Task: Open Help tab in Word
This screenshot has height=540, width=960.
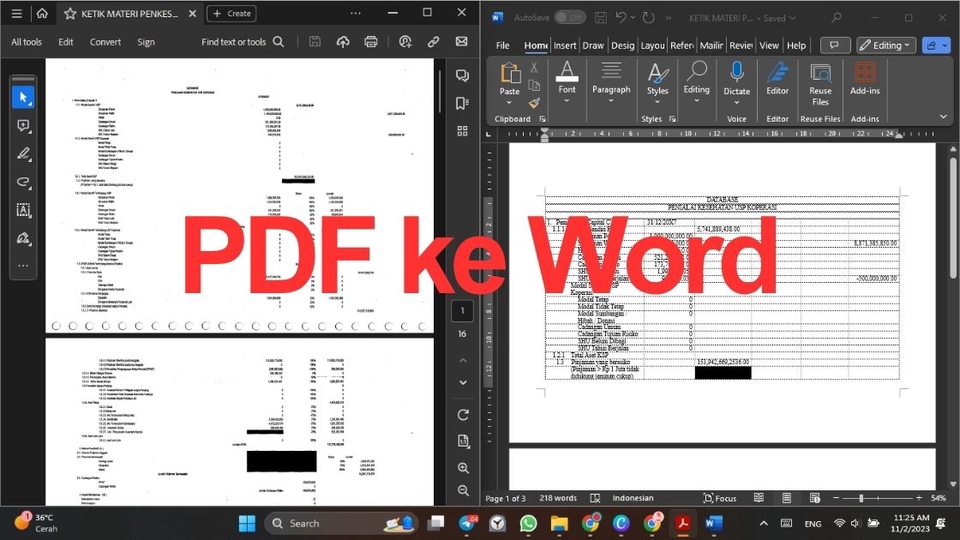Action: 796,45
